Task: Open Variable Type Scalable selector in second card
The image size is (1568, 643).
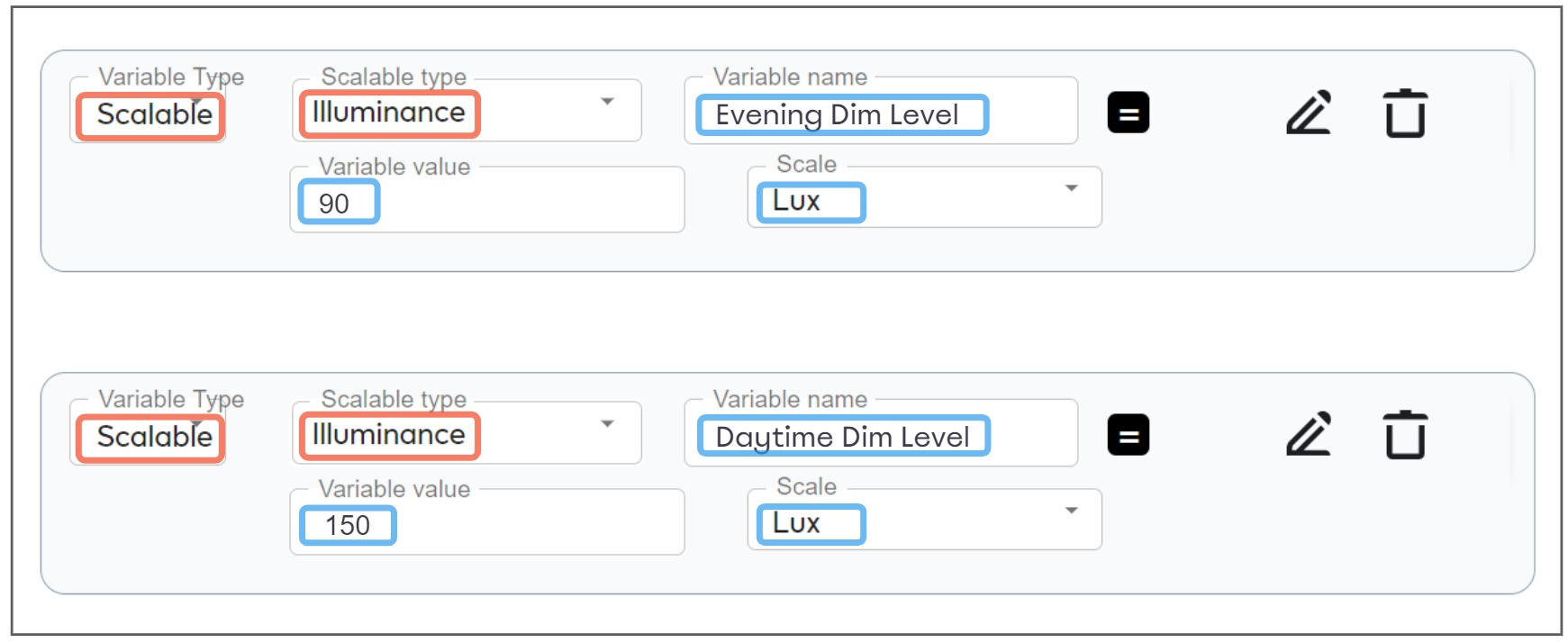Action: pyautogui.click(x=148, y=433)
